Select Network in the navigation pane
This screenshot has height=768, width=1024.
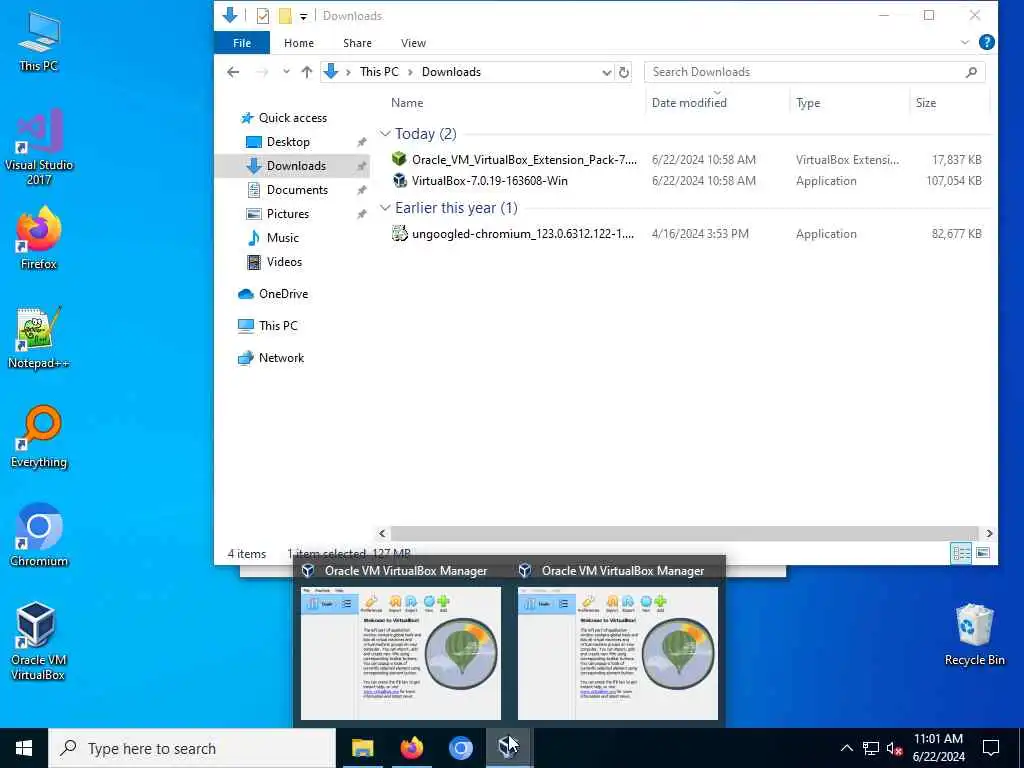coord(281,358)
